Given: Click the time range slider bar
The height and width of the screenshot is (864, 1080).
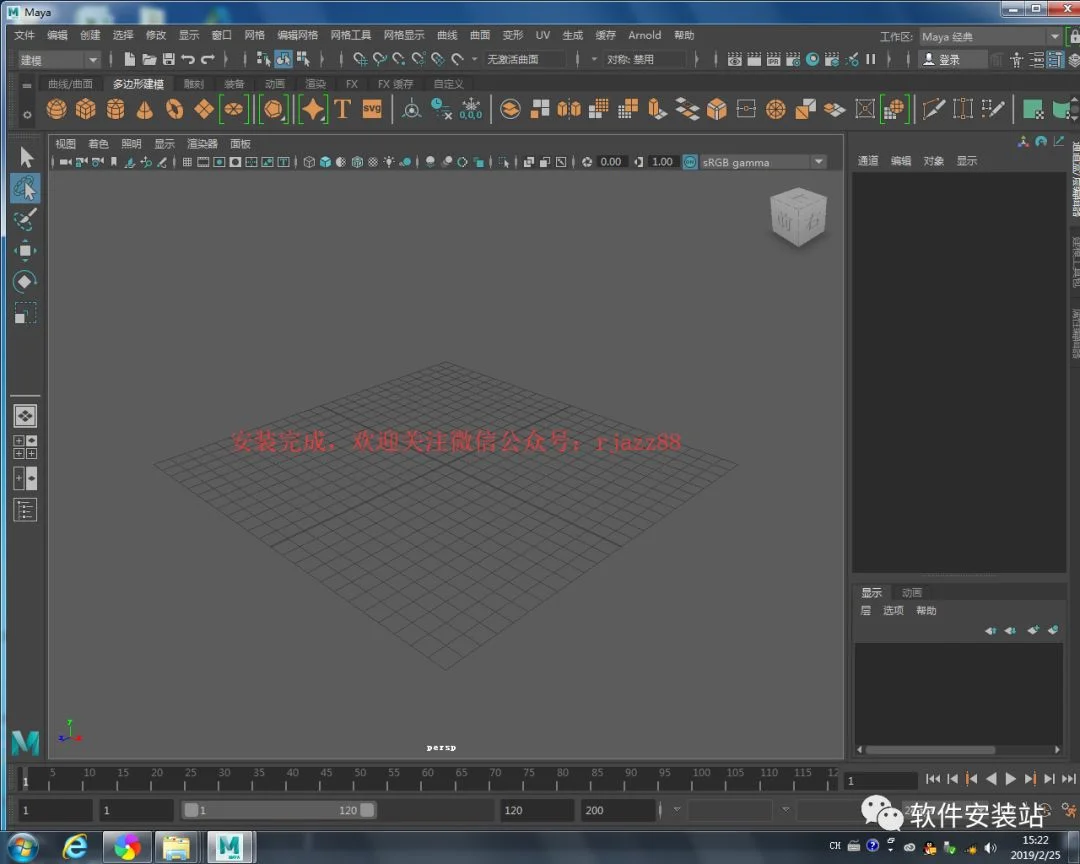Looking at the screenshot, I should [279, 810].
